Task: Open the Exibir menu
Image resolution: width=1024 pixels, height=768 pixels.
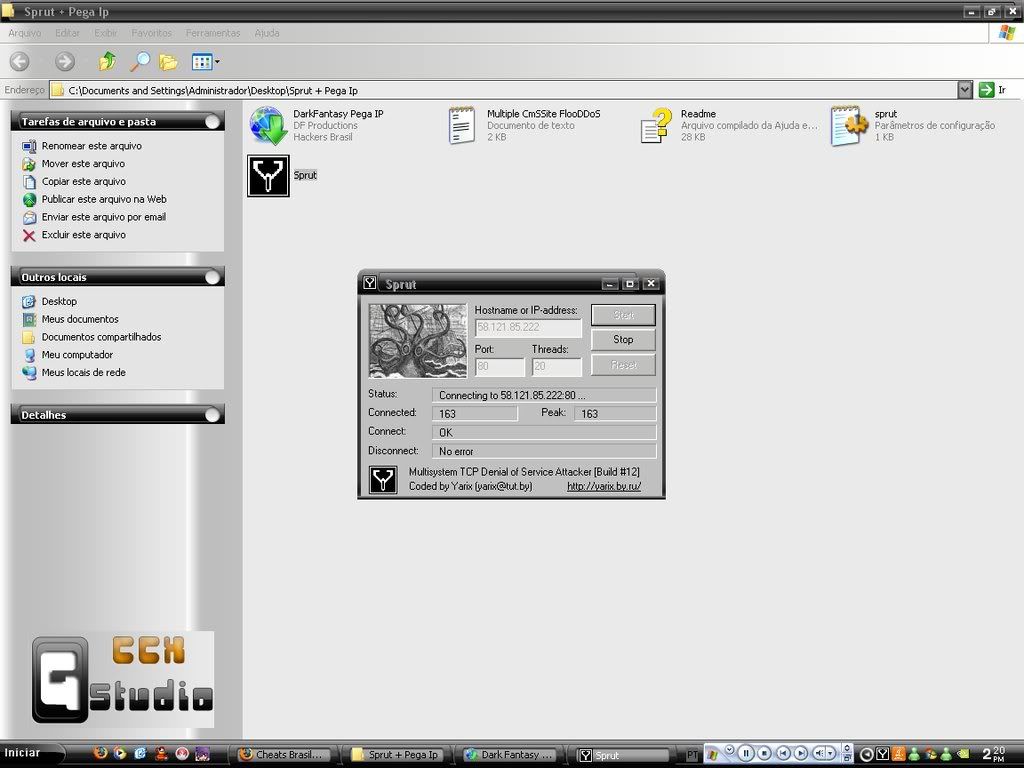Action: [106, 33]
